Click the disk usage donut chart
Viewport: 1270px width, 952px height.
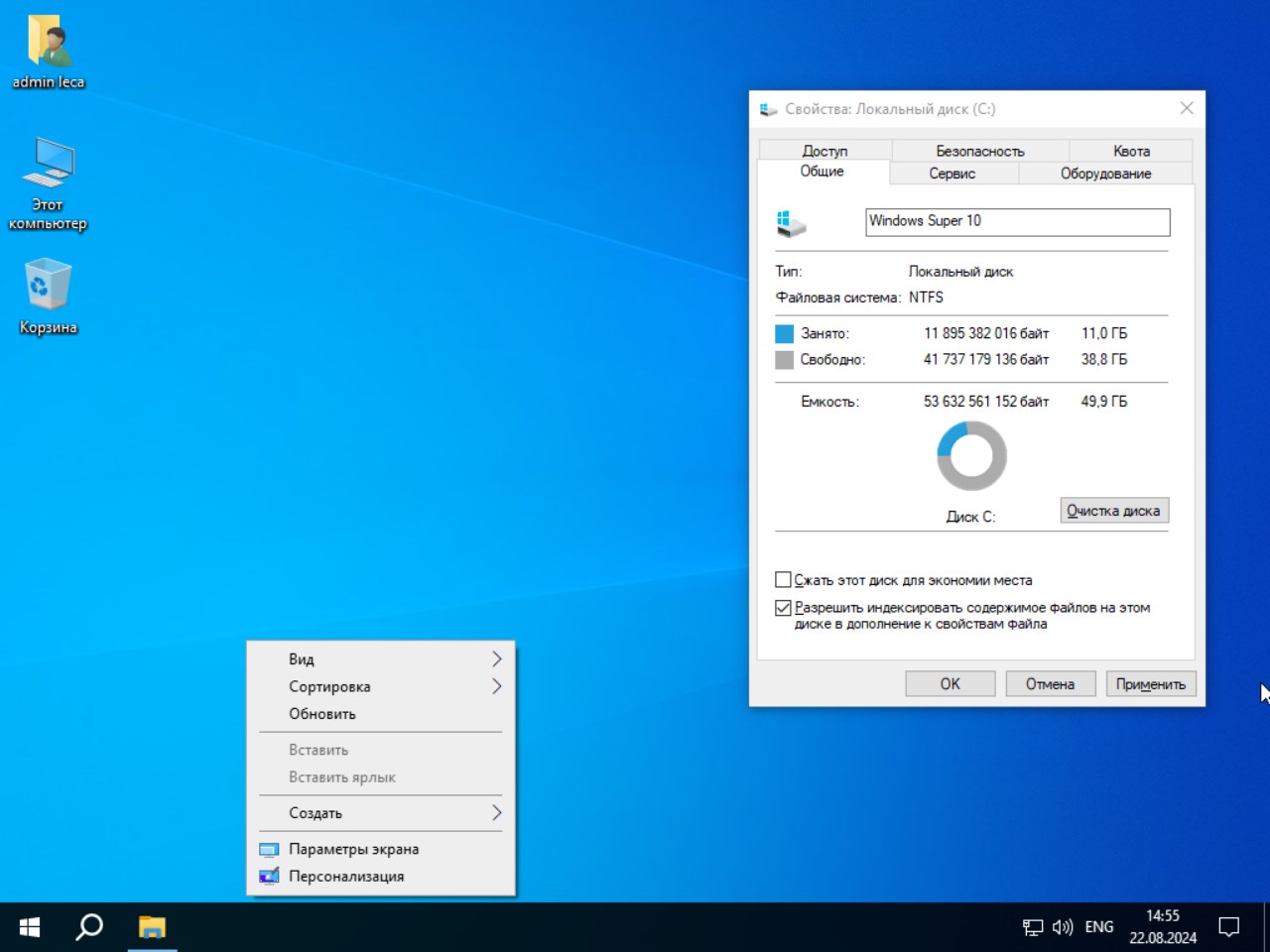pos(971,456)
